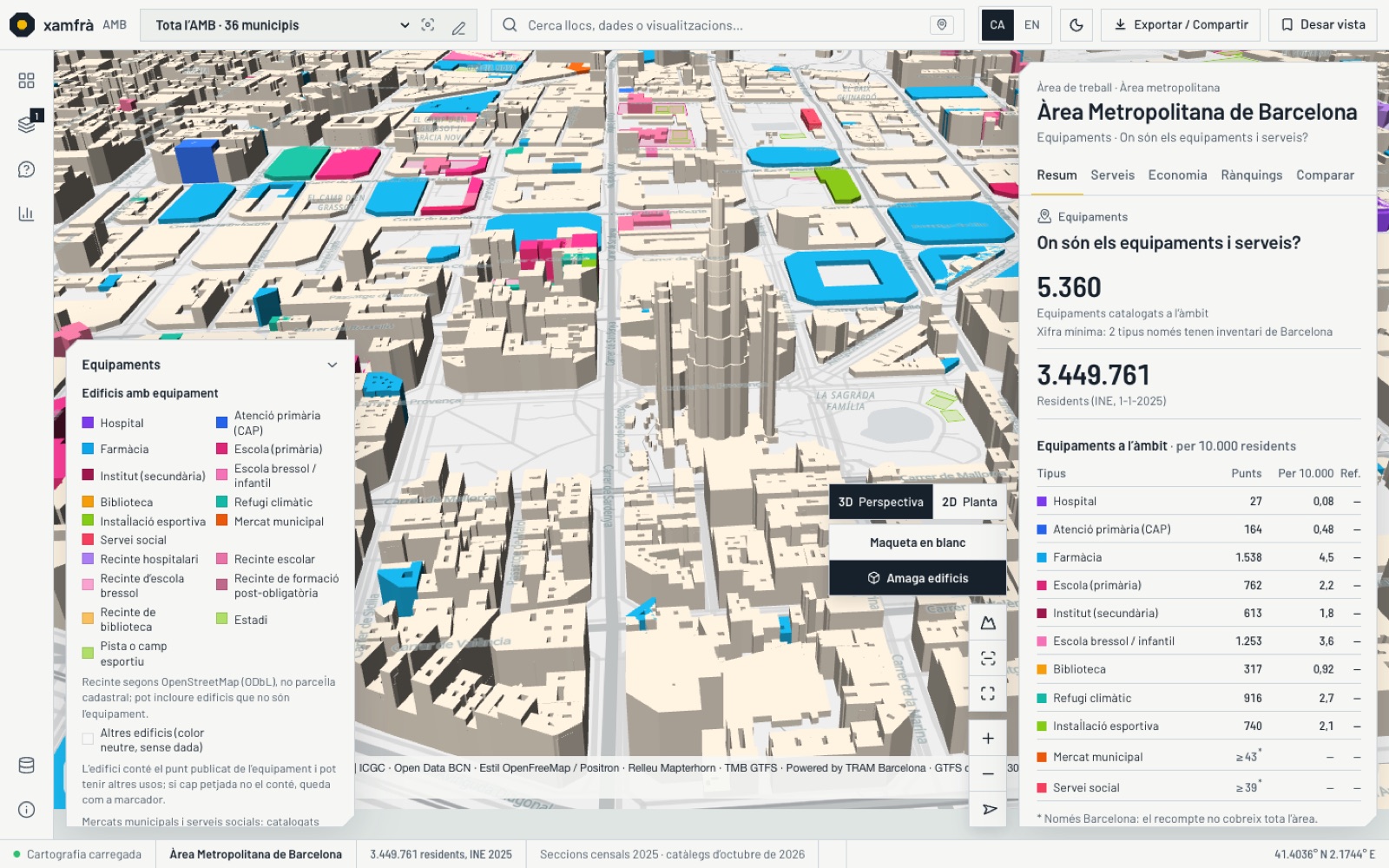This screenshot has height=868, width=1389.
Task: Click the info circle sidebar icon
Action: (x=26, y=810)
